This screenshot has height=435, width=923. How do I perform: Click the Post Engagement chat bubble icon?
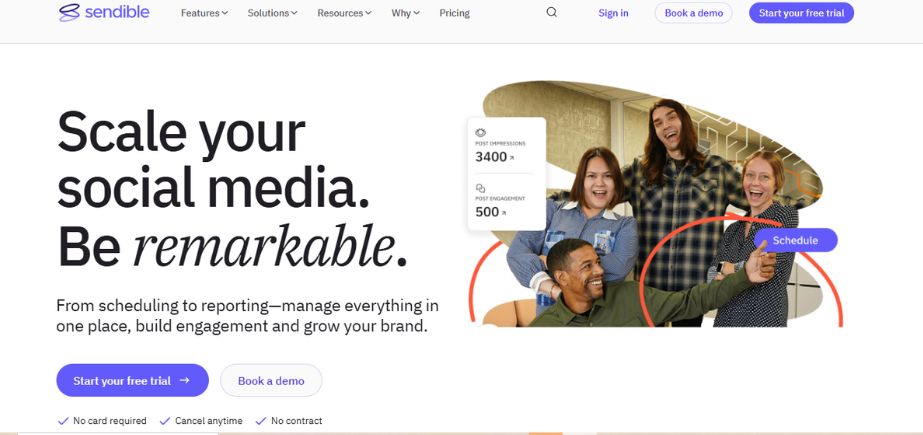(x=481, y=188)
